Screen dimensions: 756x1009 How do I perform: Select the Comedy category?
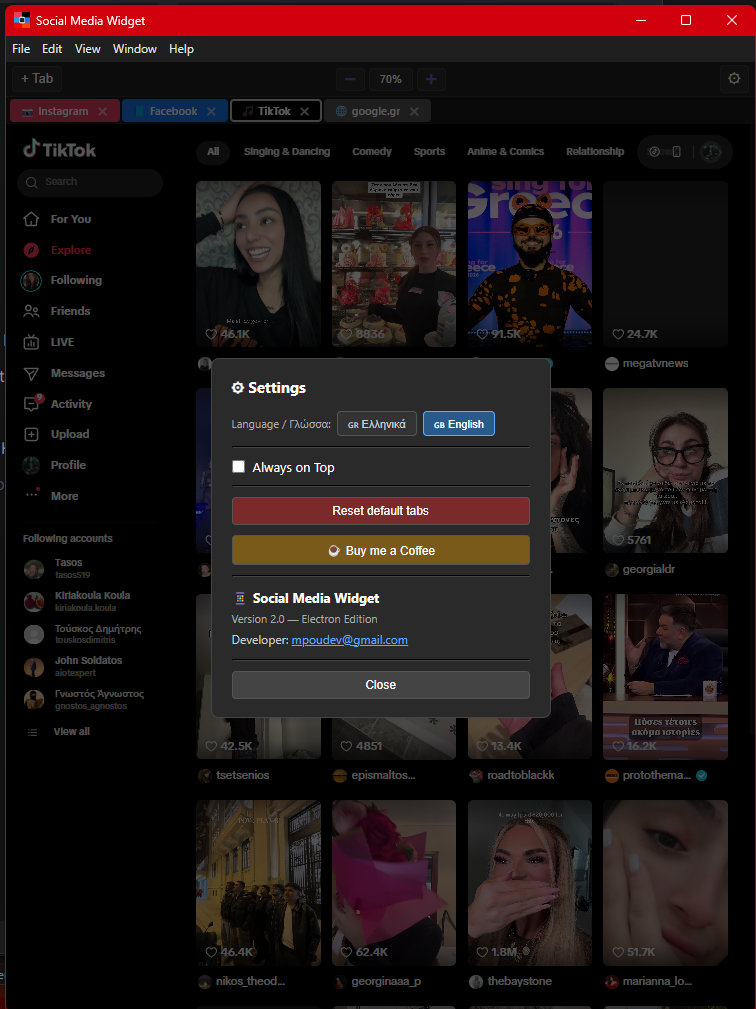pyautogui.click(x=372, y=152)
